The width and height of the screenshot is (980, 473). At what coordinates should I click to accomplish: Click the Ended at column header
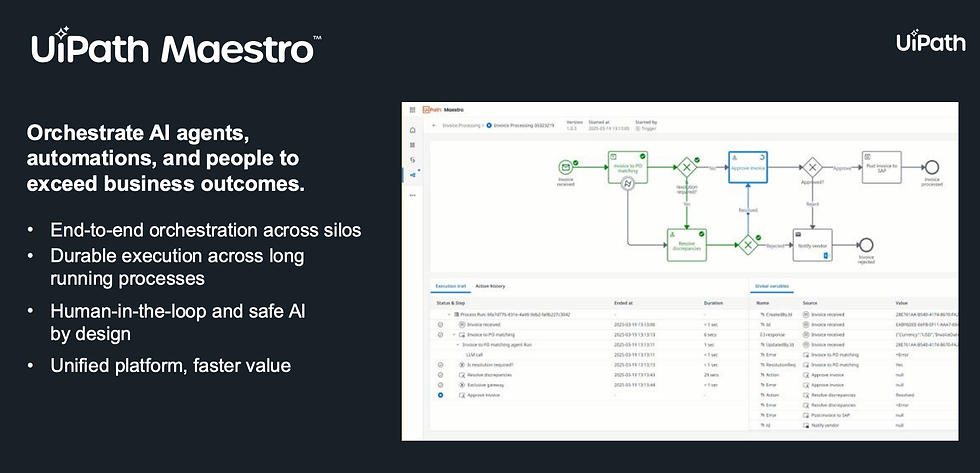point(622,303)
